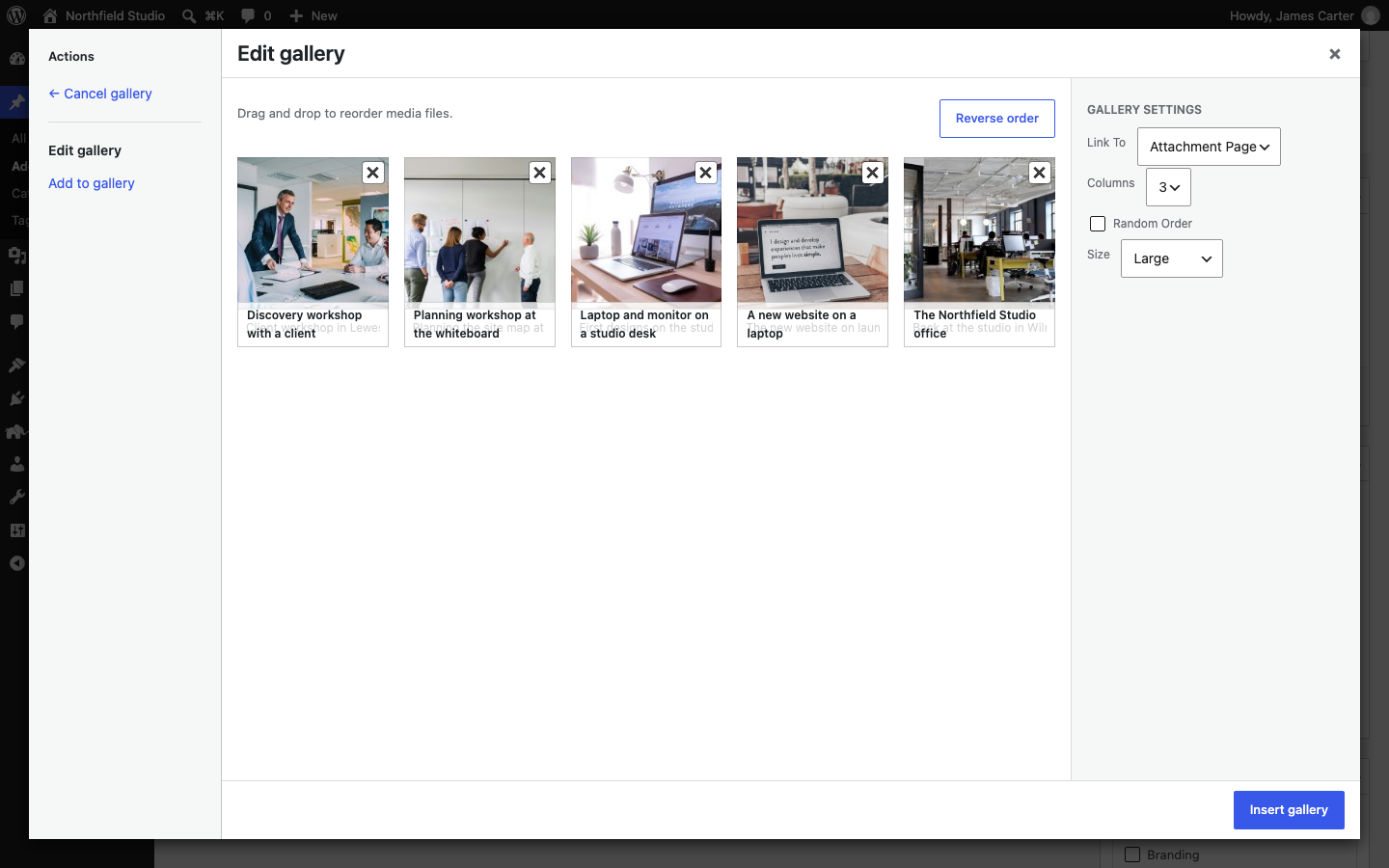Screen dimensions: 1389x868
Task: Switch to Add to gallery
Action: coord(92,183)
